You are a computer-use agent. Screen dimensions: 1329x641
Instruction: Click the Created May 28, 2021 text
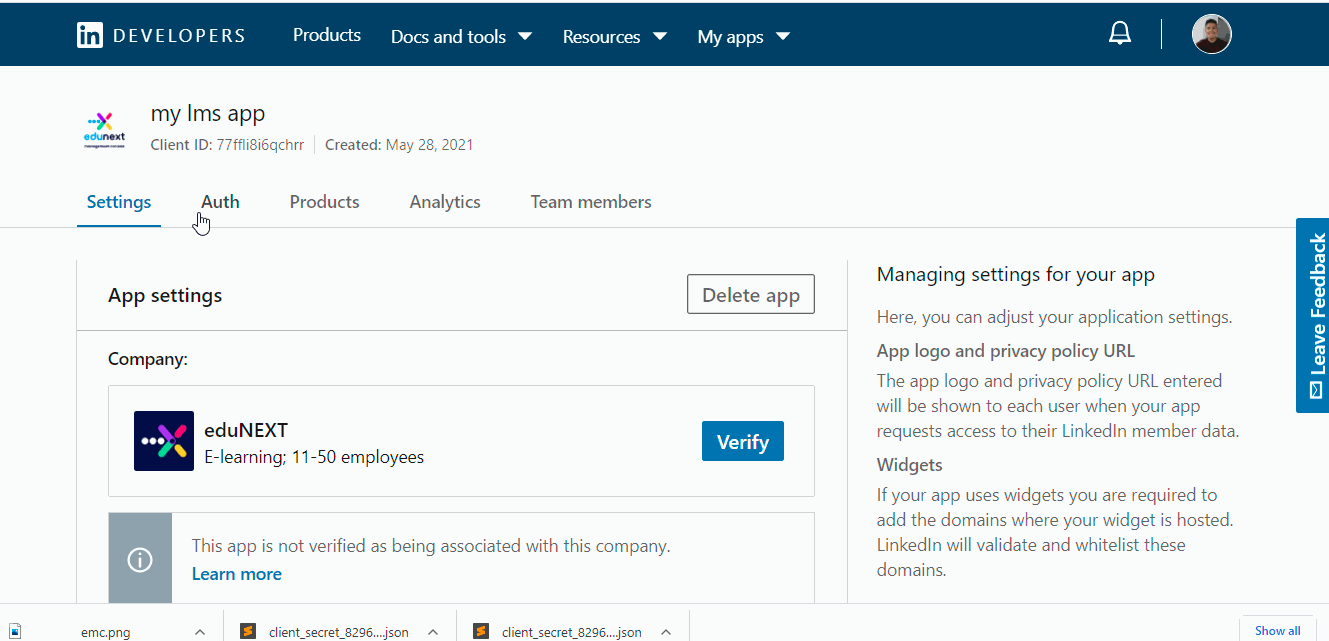(x=399, y=145)
